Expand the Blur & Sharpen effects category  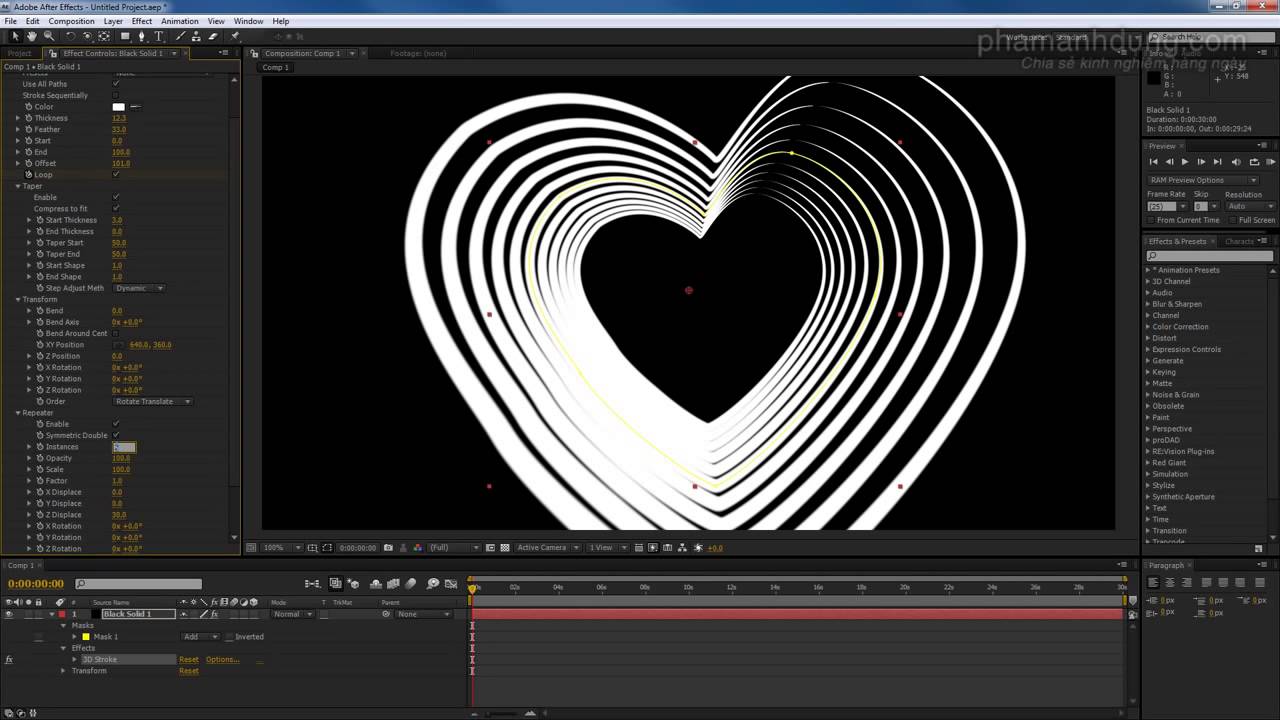click(1148, 304)
